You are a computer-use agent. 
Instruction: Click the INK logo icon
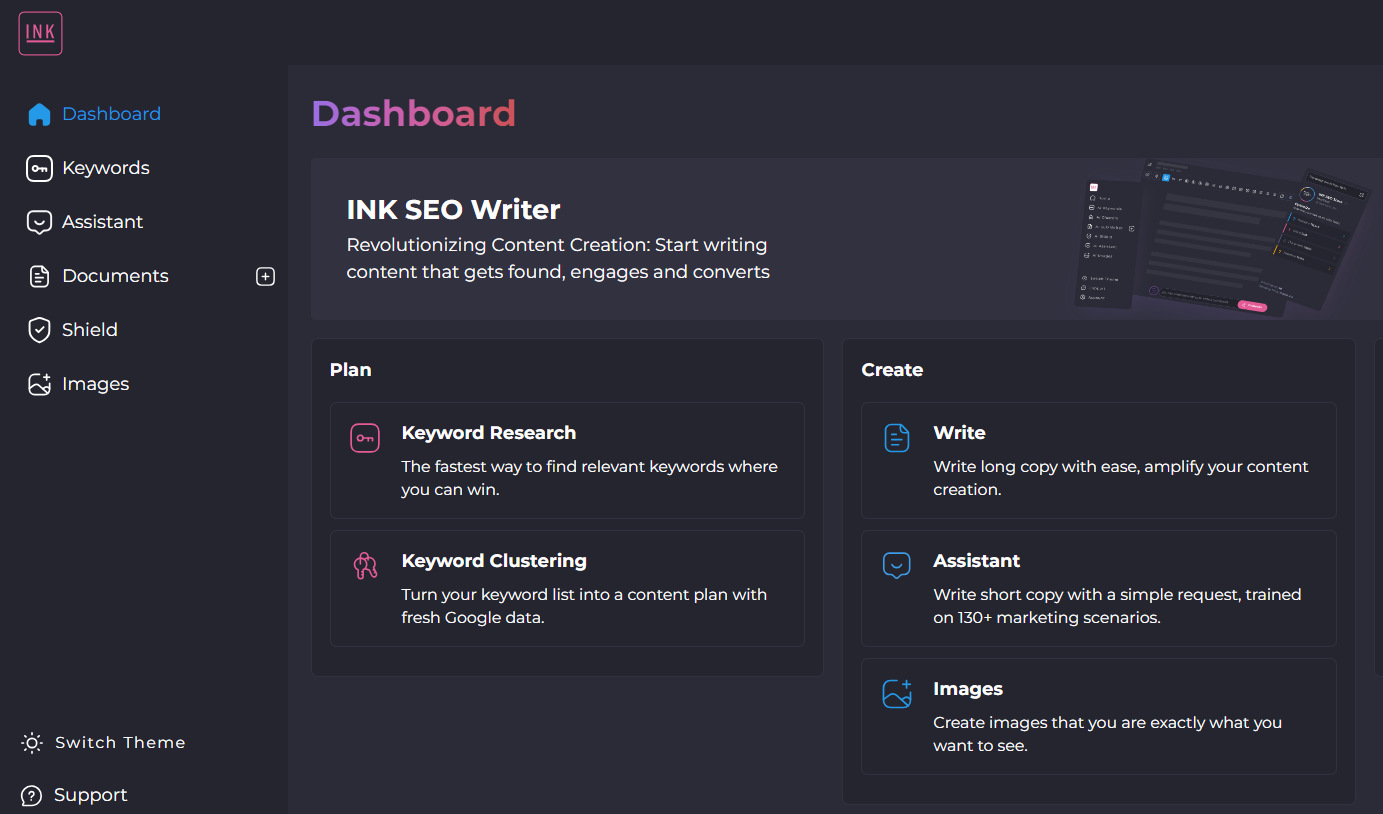(x=40, y=33)
